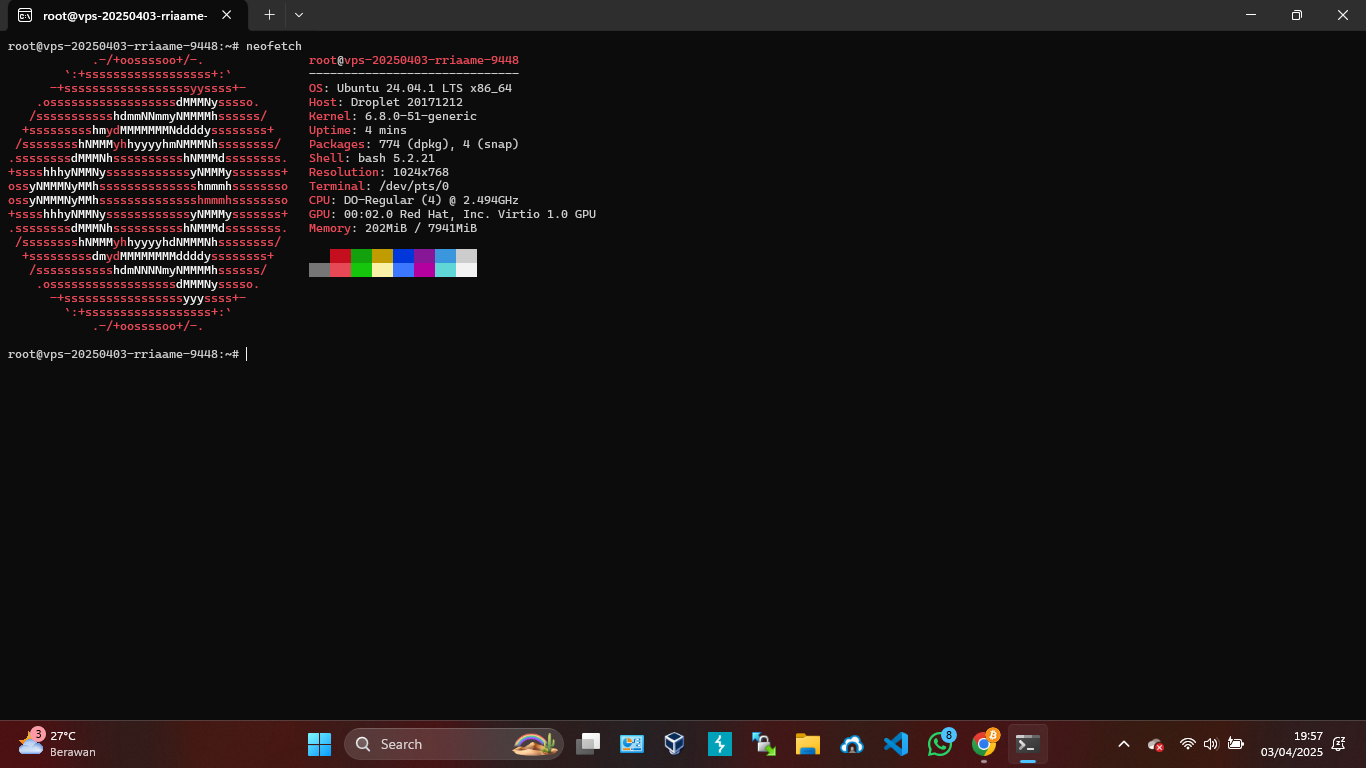The height and width of the screenshot is (768, 1366).
Task: Click the "Kernel: 6.8.0-51-generic" text
Action: point(393,116)
